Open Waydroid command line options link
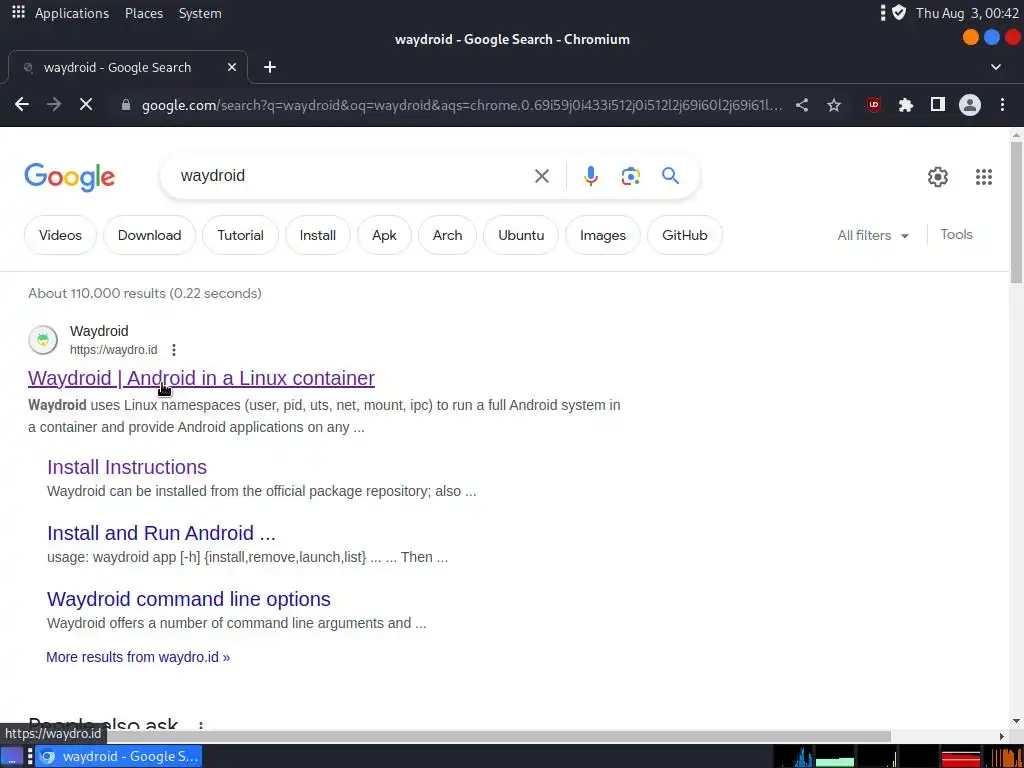This screenshot has width=1024, height=768. pos(189,599)
